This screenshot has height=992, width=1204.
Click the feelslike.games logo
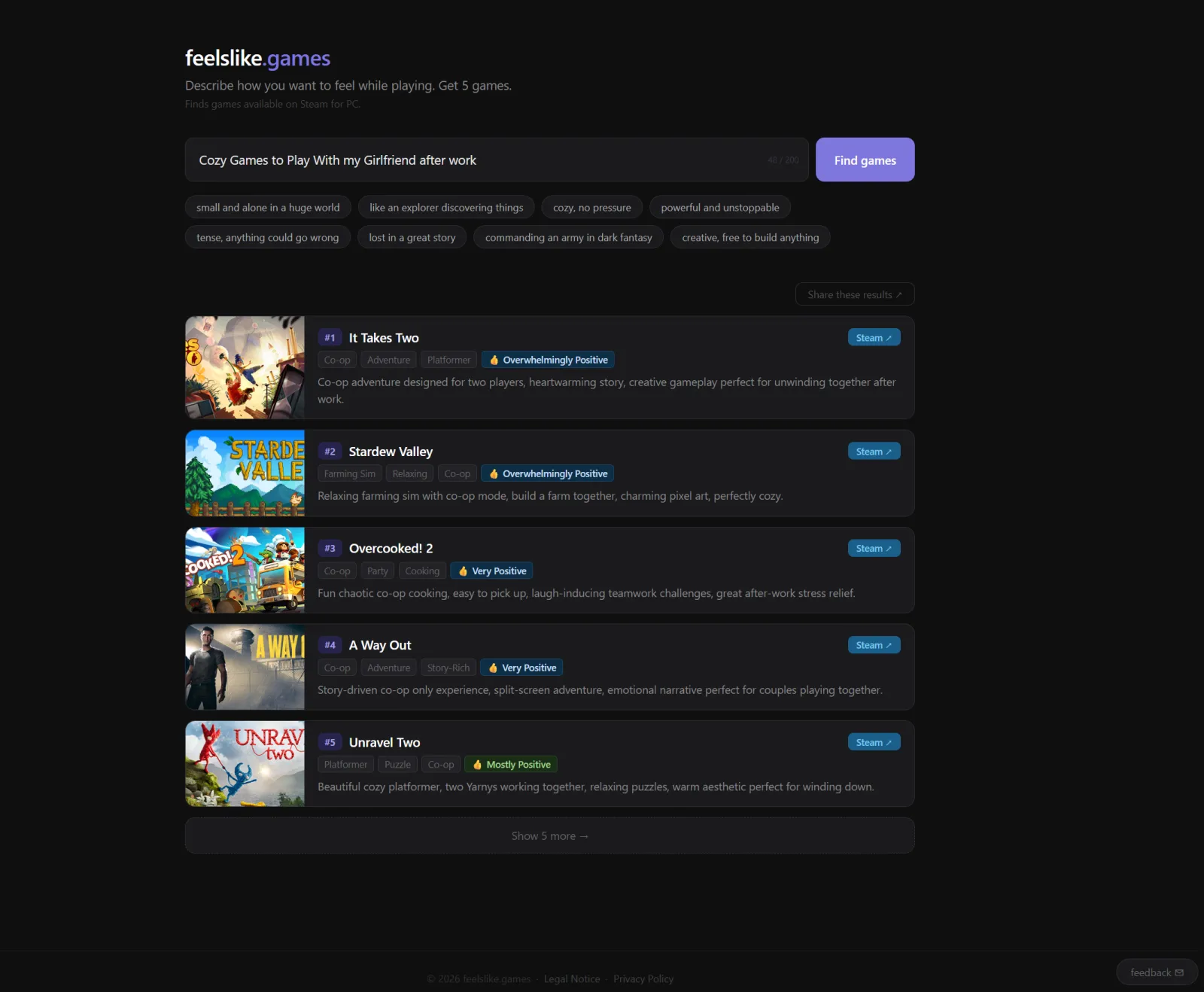tap(257, 58)
